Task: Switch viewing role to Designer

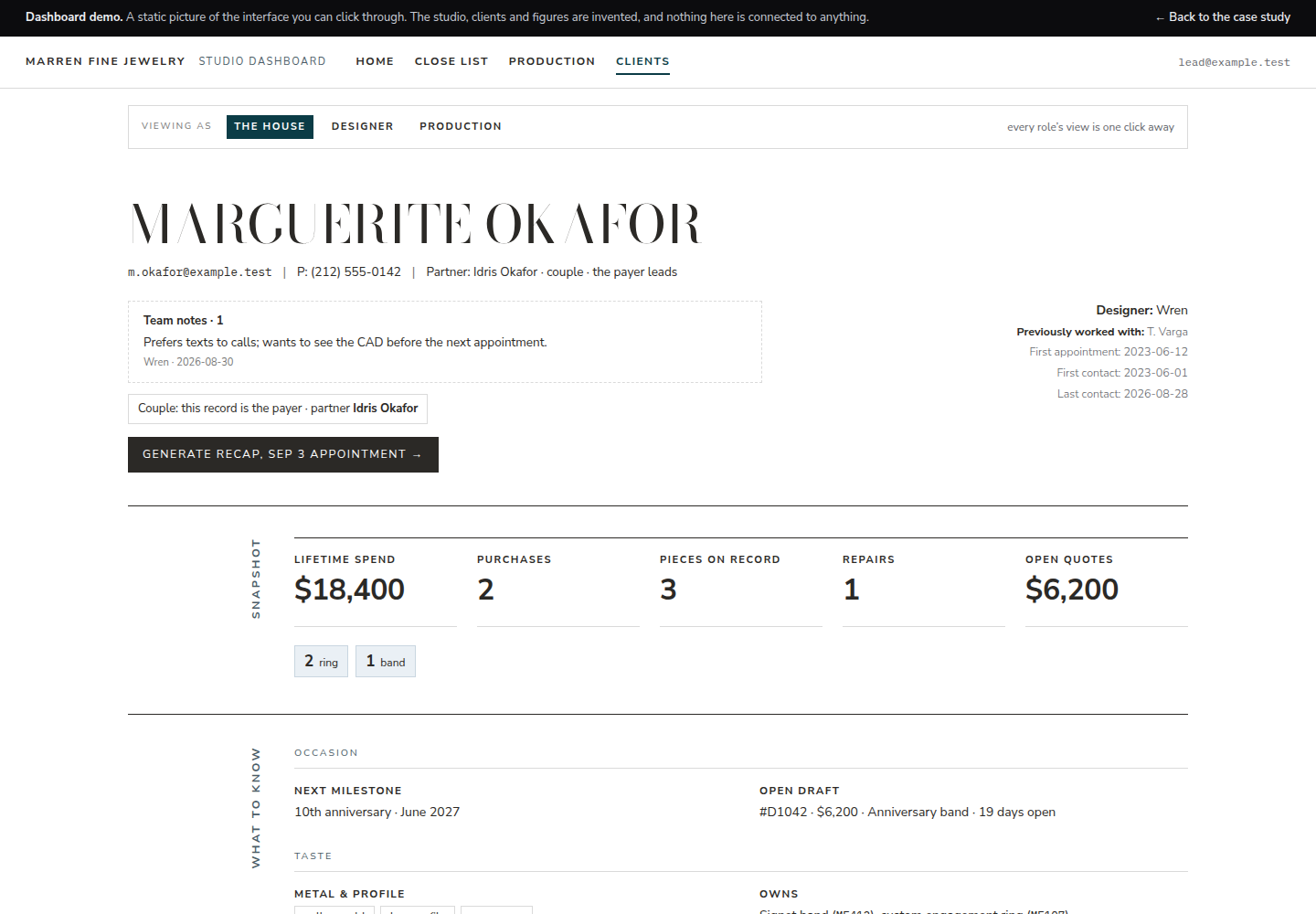Action: click(x=363, y=126)
